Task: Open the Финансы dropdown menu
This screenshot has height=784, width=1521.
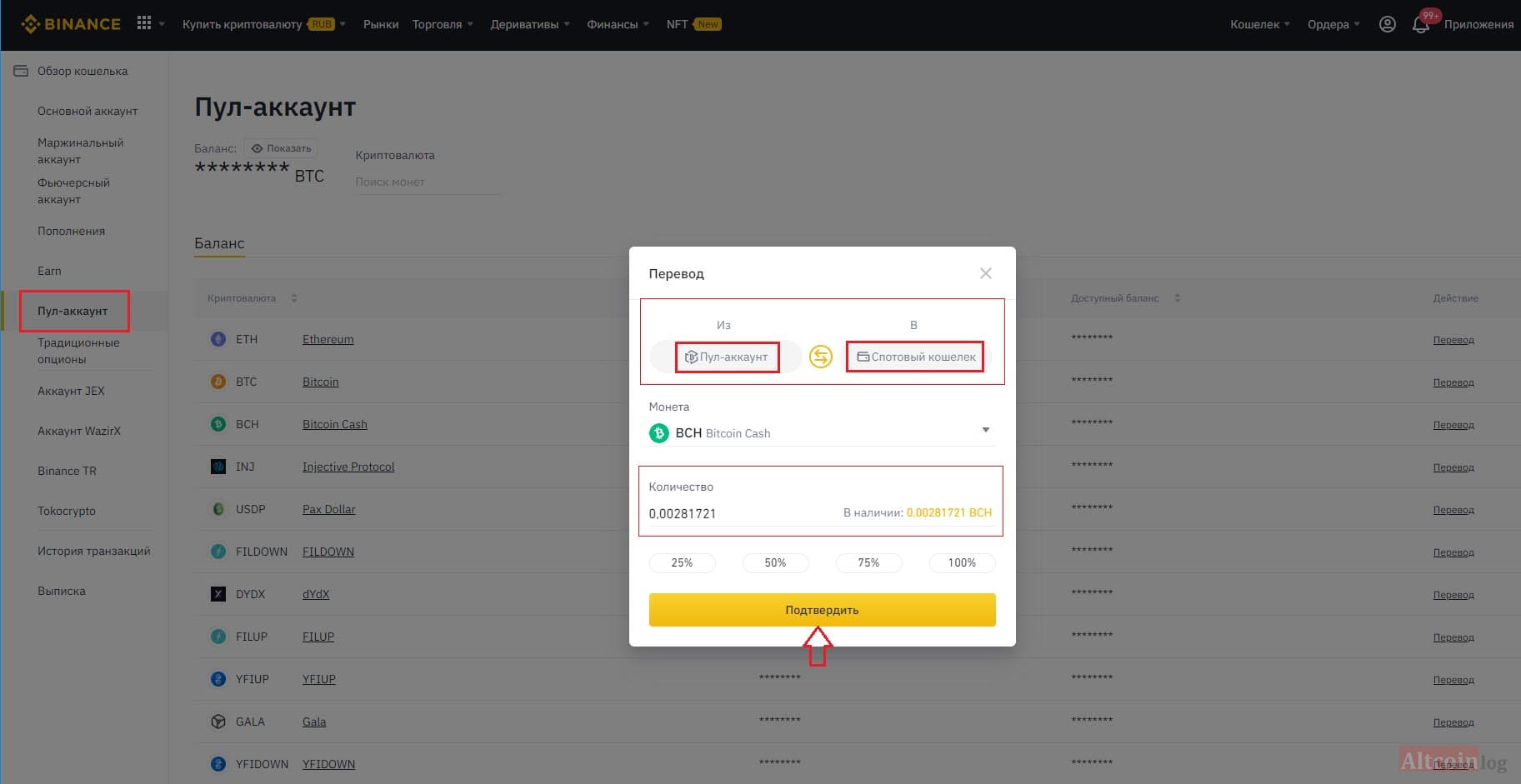Action: click(x=618, y=24)
